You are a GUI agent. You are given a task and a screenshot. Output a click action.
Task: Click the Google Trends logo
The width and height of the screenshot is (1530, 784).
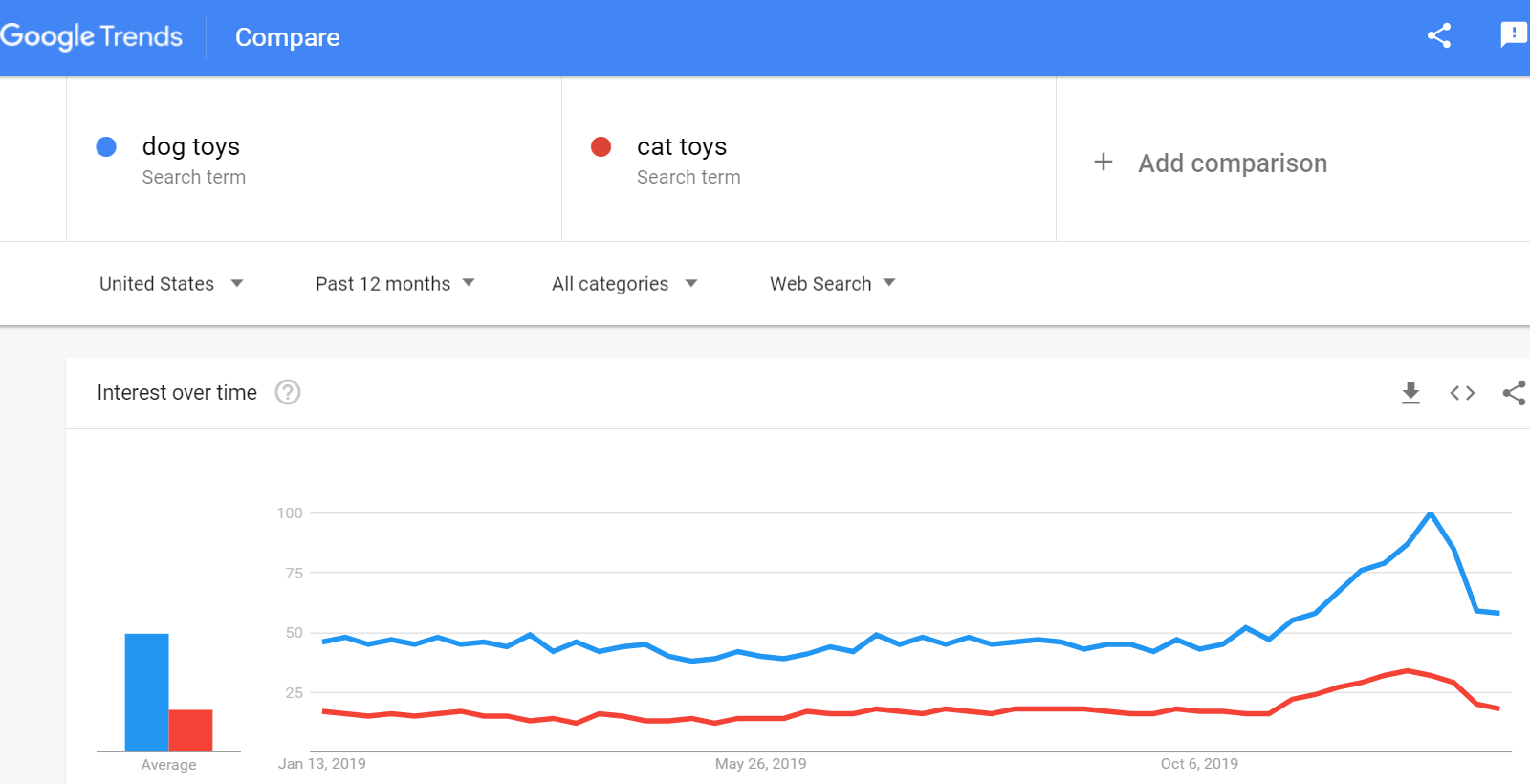pos(92,36)
